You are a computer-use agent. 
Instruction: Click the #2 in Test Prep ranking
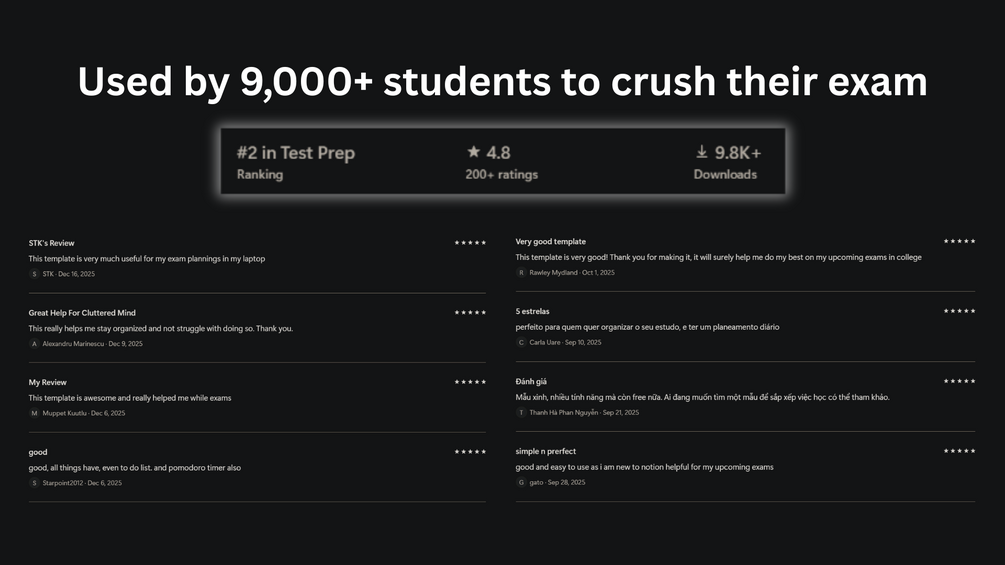coord(295,153)
